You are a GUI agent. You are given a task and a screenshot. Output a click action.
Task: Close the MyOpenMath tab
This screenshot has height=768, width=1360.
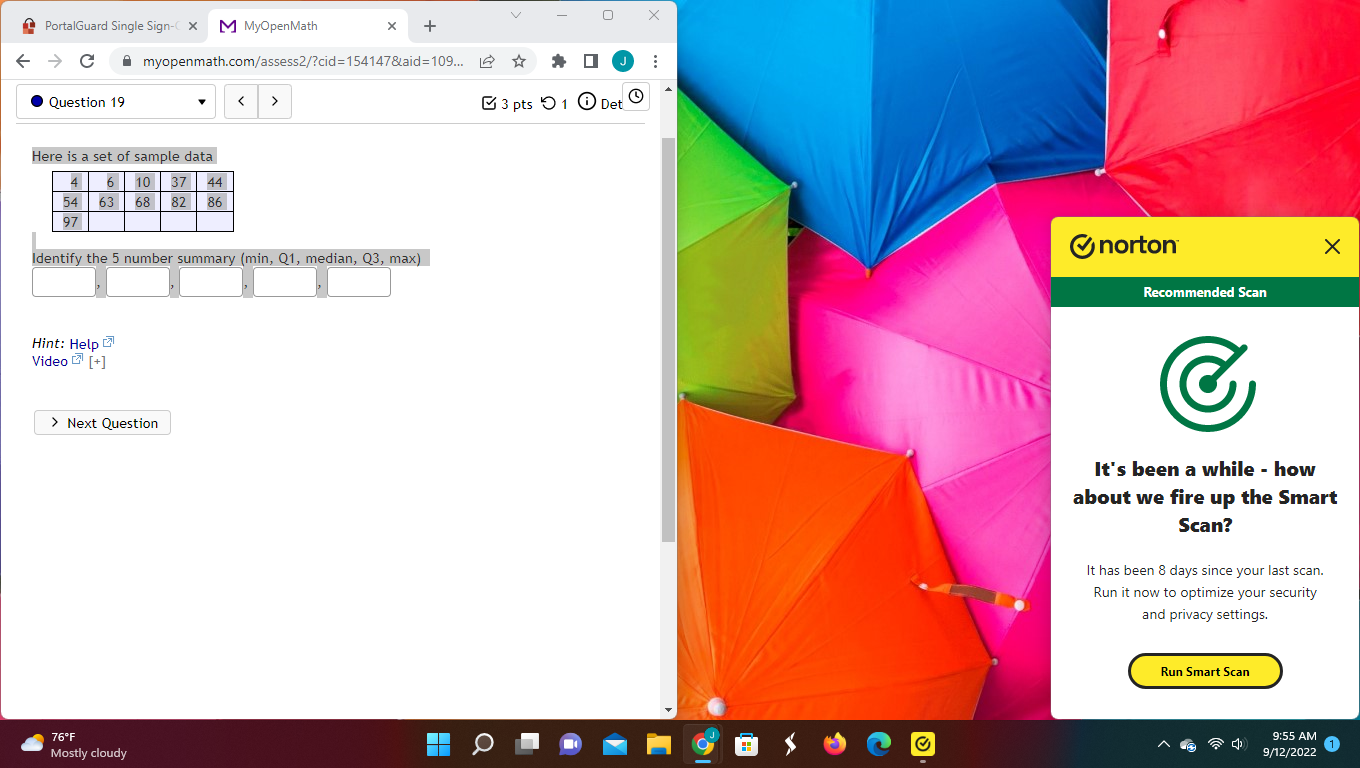tap(391, 26)
